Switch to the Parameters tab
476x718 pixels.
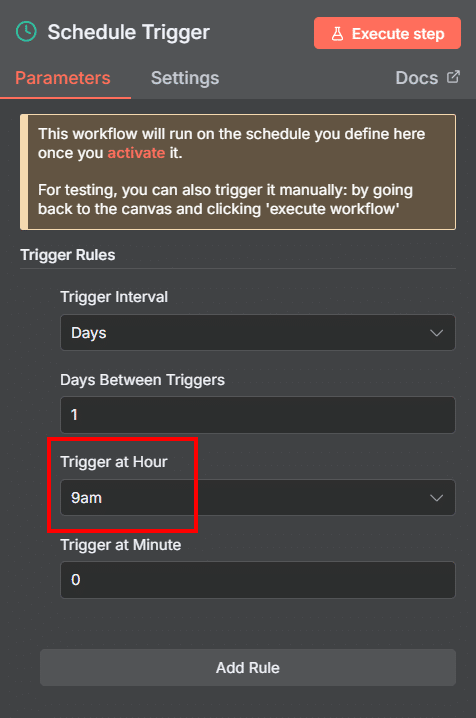pos(63,78)
